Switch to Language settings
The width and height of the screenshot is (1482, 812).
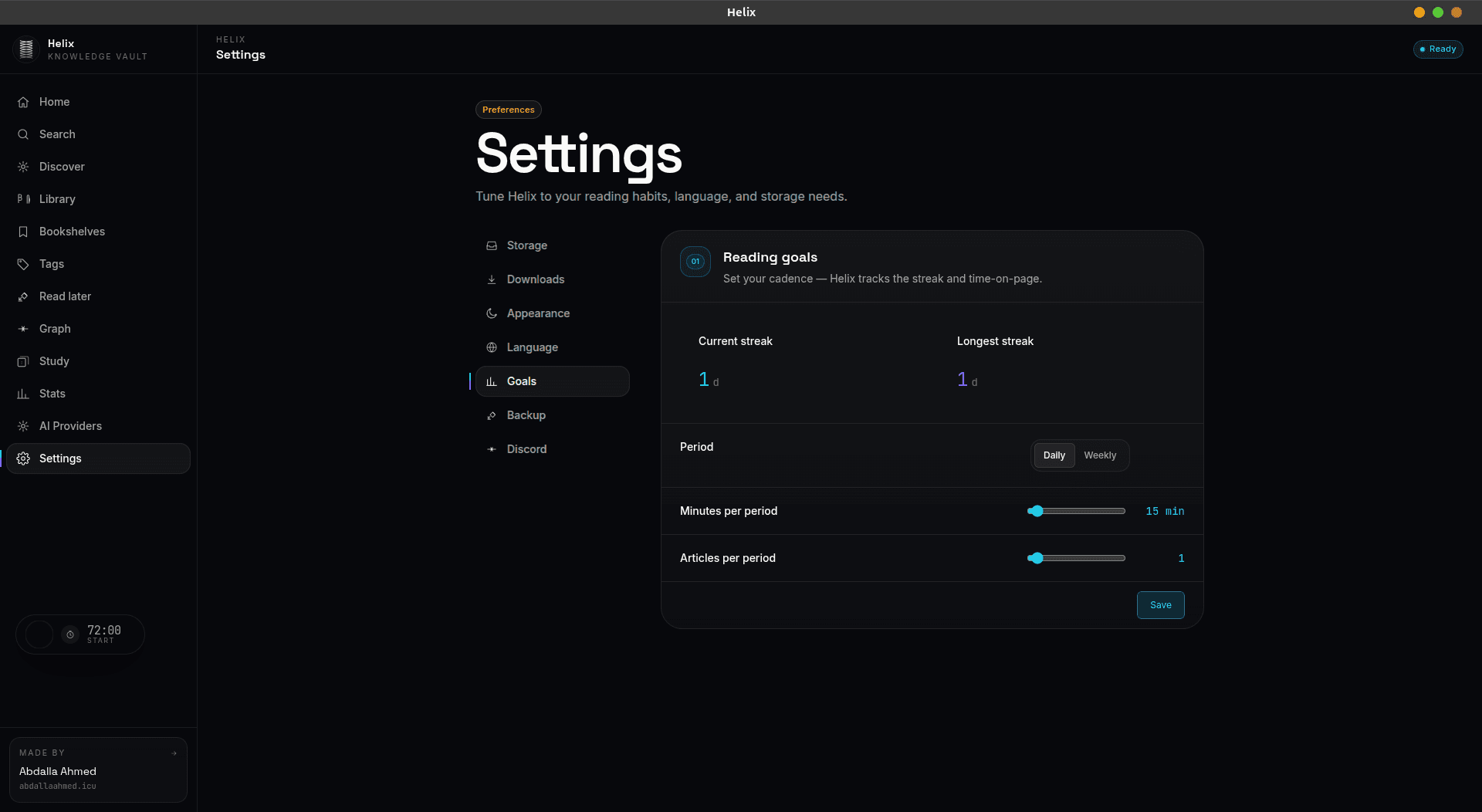pyautogui.click(x=553, y=347)
